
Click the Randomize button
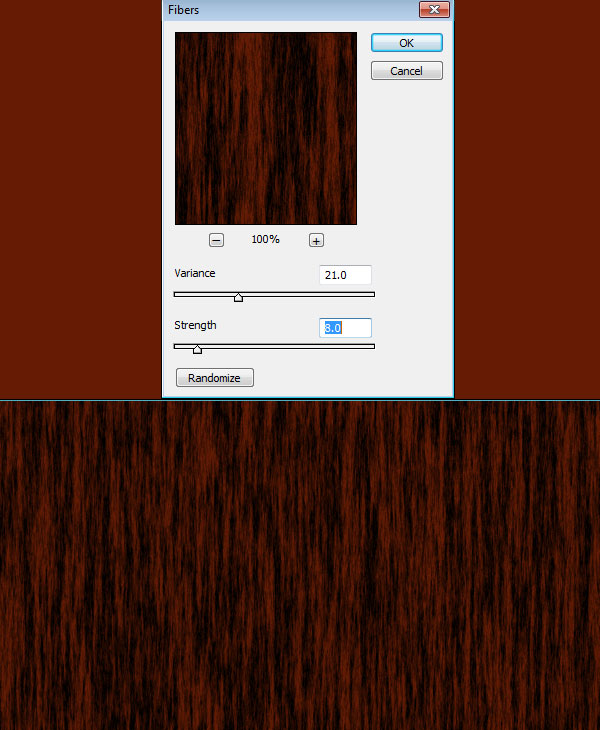pyautogui.click(x=214, y=378)
